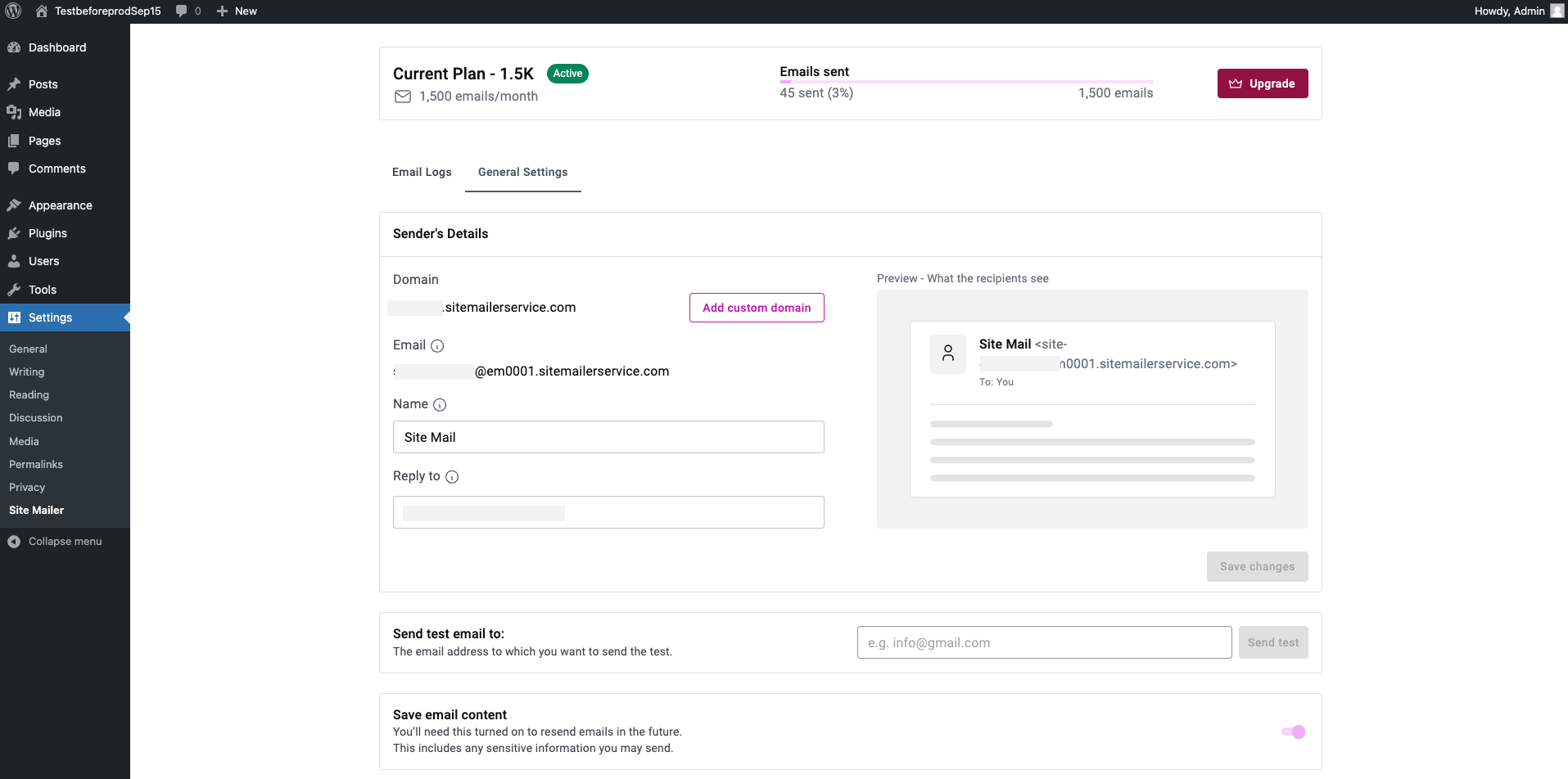Click the '45 sent (3%)' text

point(816,93)
